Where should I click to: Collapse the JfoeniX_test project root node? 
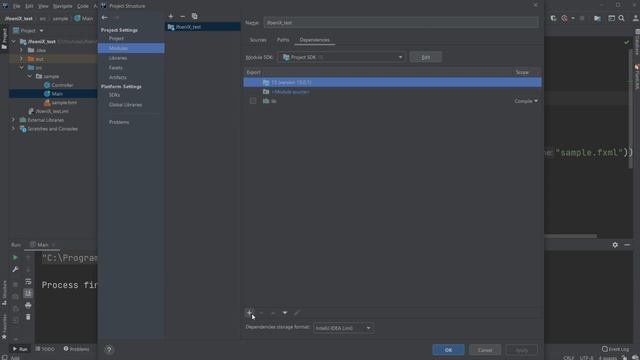13,42
